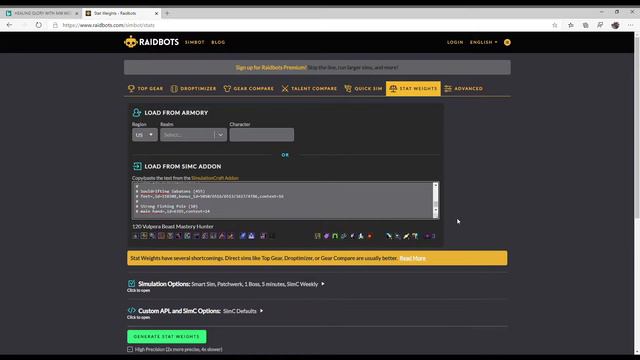Open the Droptimizer tab

click(193, 89)
